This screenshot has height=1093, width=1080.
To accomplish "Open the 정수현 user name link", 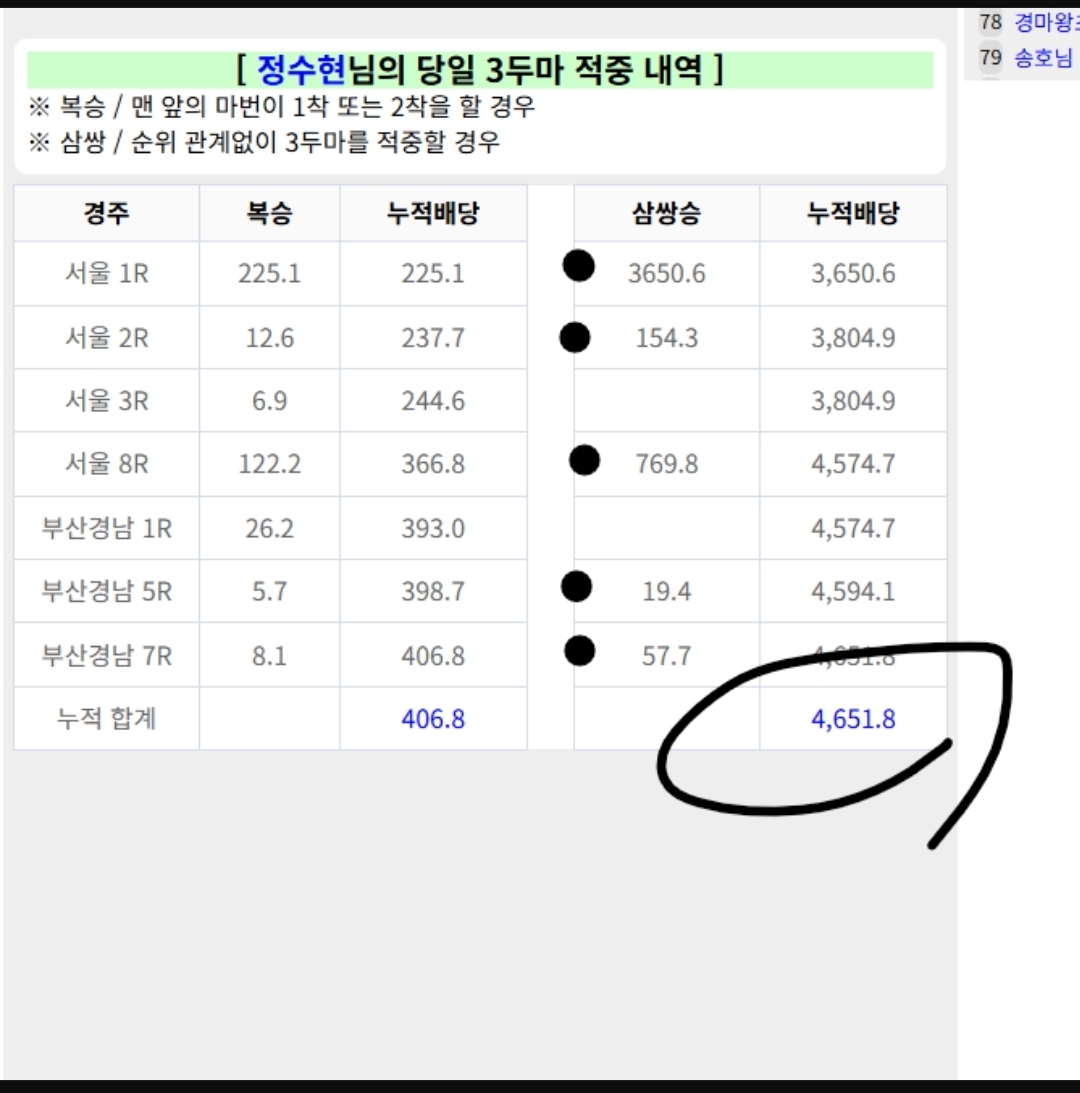I will tap(301, 71).
